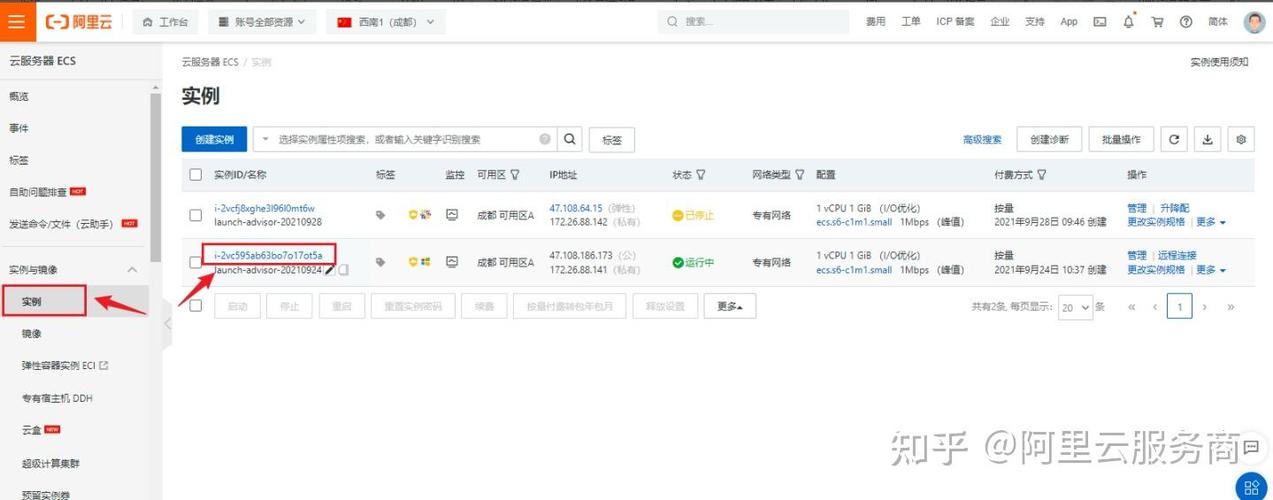Open the 远程连接 link for the running instance
1273x500 pixels.
[x=1177, y=256]
